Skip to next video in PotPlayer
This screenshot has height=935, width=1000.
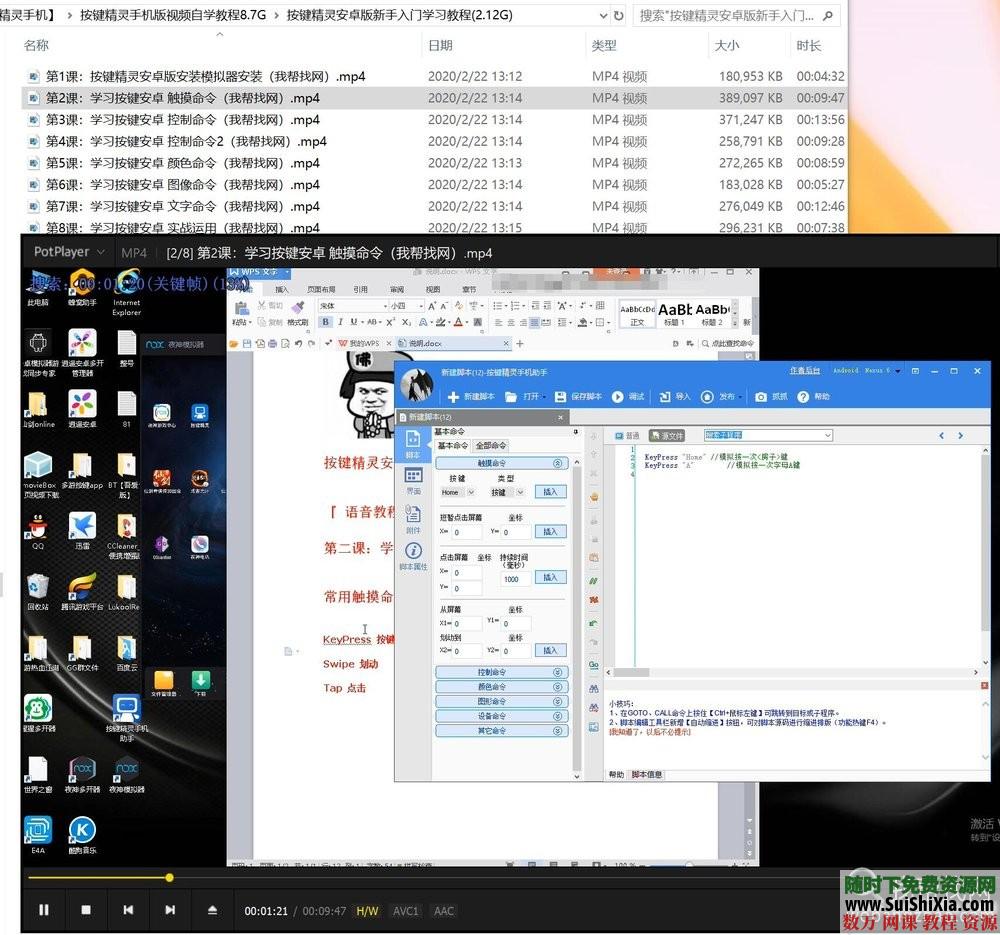pos(170,910)
